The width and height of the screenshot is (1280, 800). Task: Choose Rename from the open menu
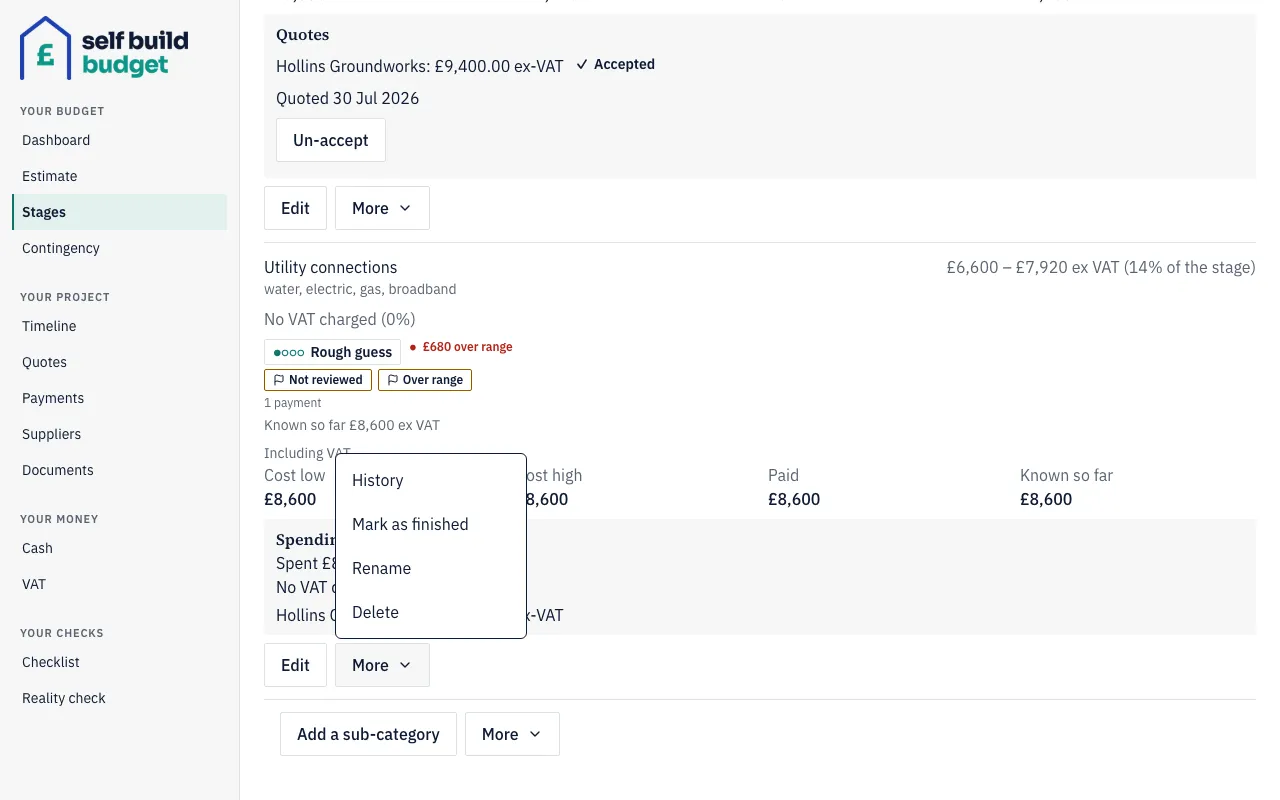coord(431,568)
